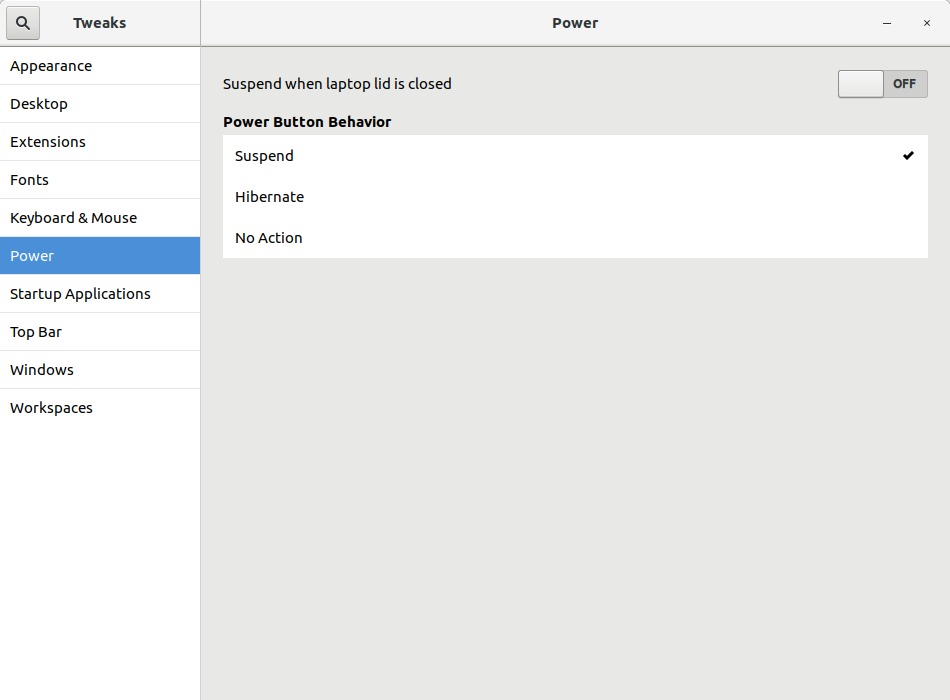Screen dimensions: 950x700
Task: Click the search icon in the header bar
Action: (x=22, y=22)
